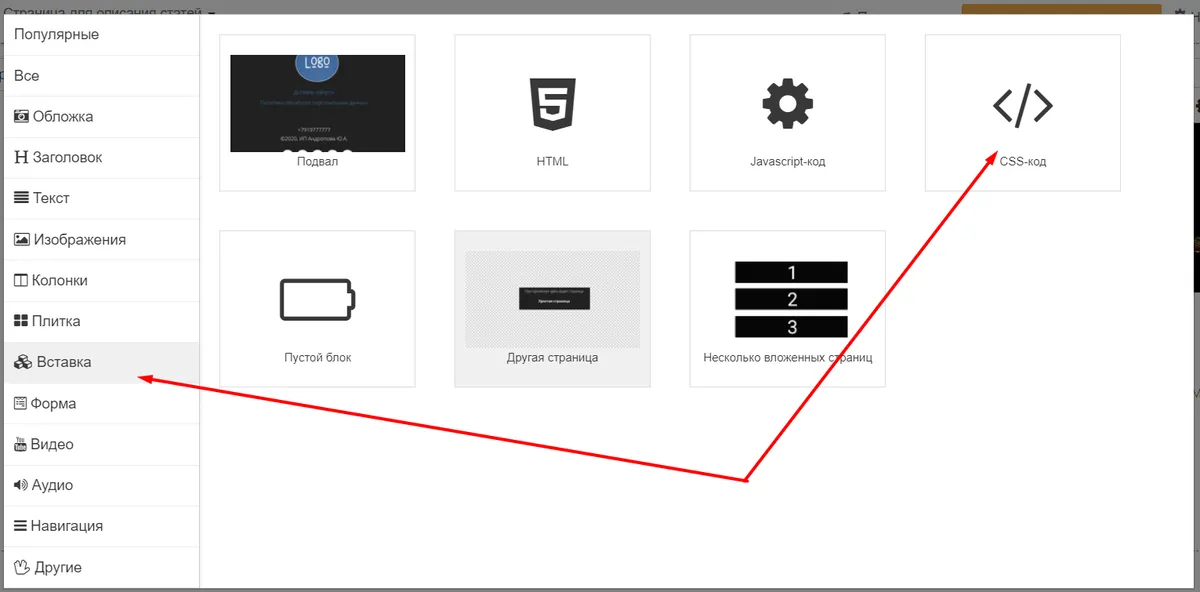Click the grid icon beside Плитка
Screen dimensions: 1200x592
point(21,322)
